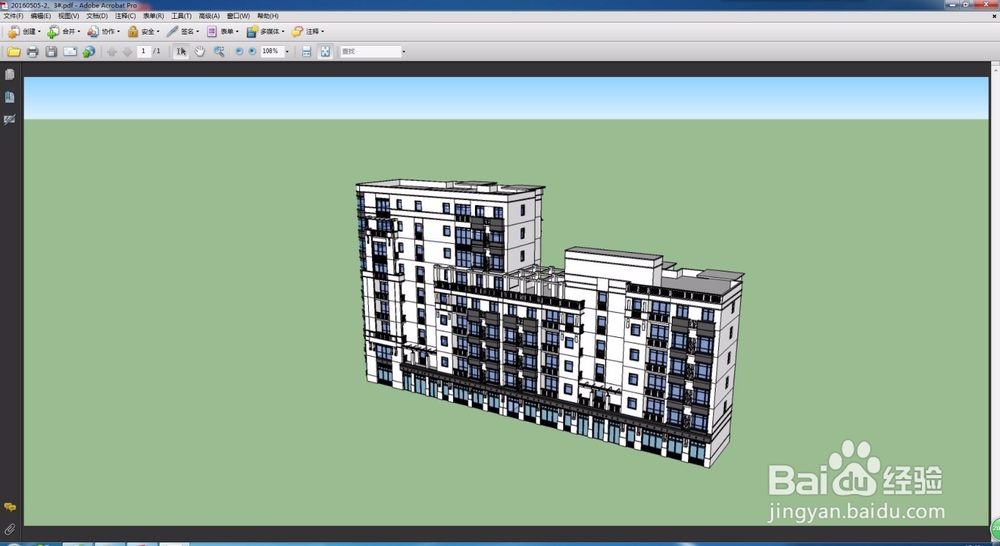Image resolution: width=1000 pixels, height=546 pixels.
Task: Activate the Select text cursor tool
Action: tap(181, 52)
